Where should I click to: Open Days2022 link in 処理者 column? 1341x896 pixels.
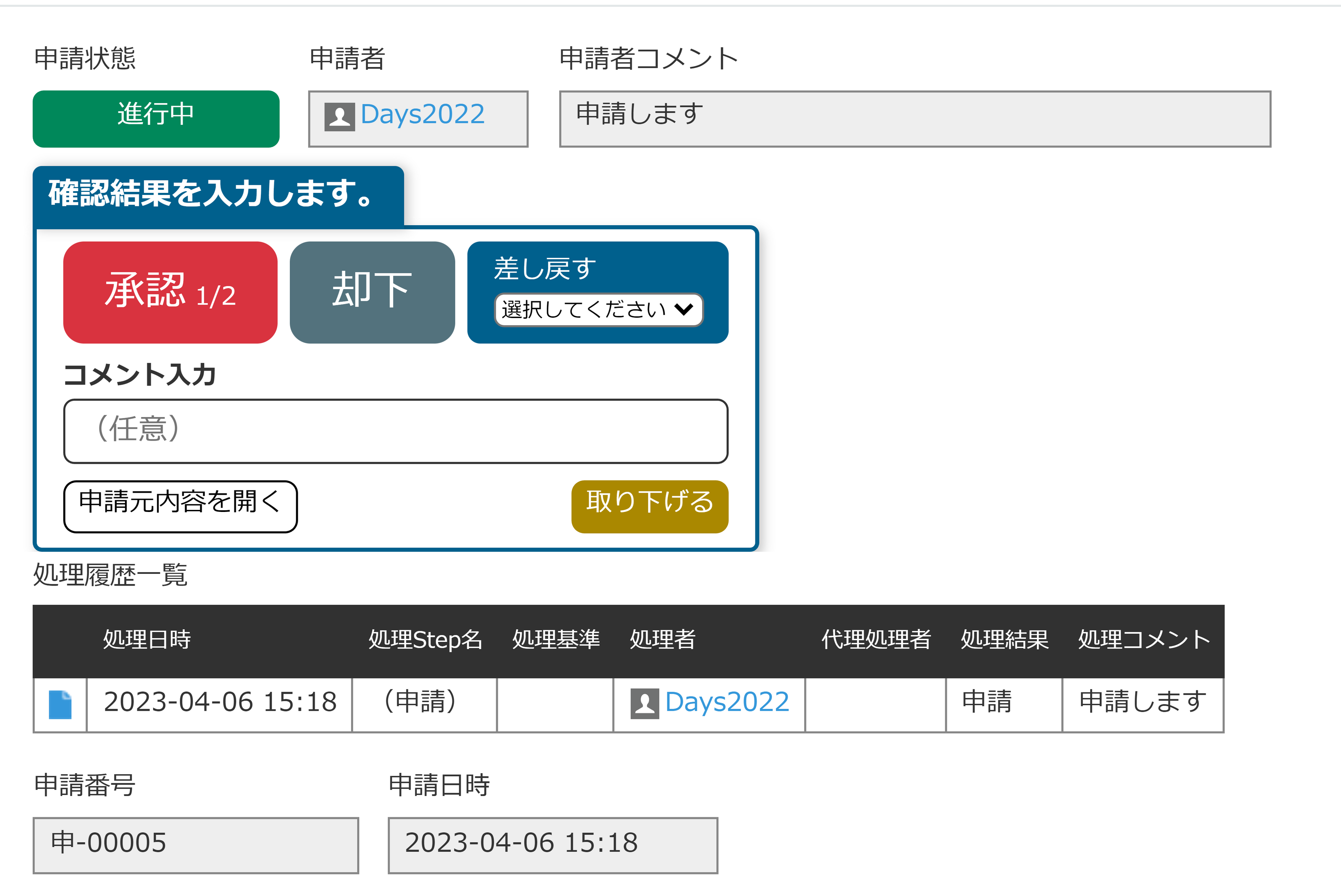tap(727, 702)
